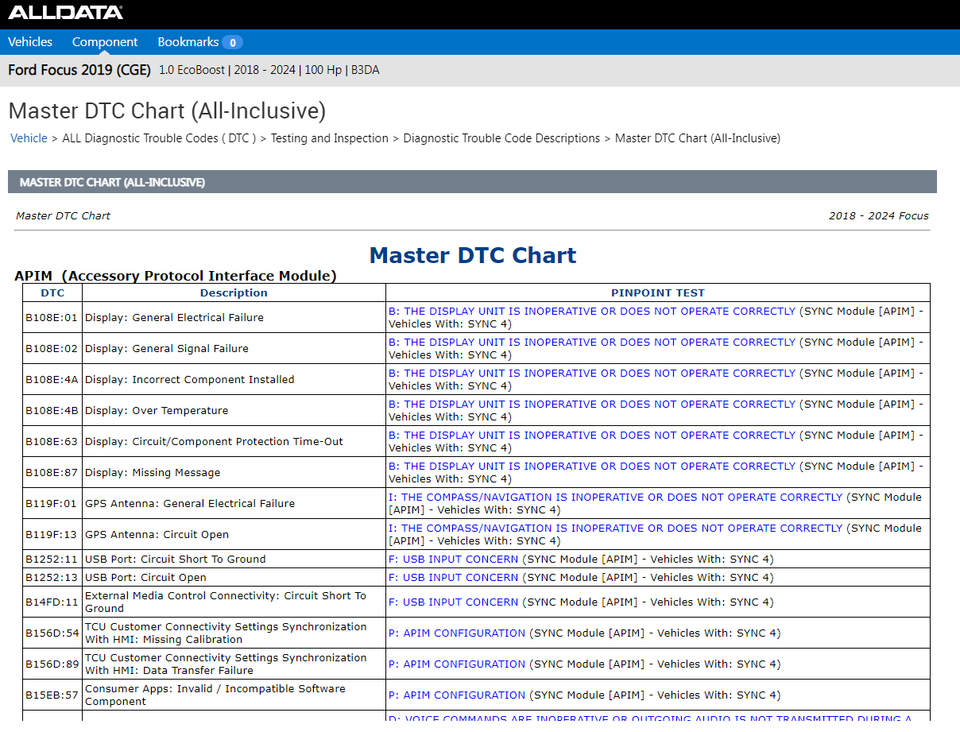
Task: Open the Vehicles menu
Action: [30, 42]
